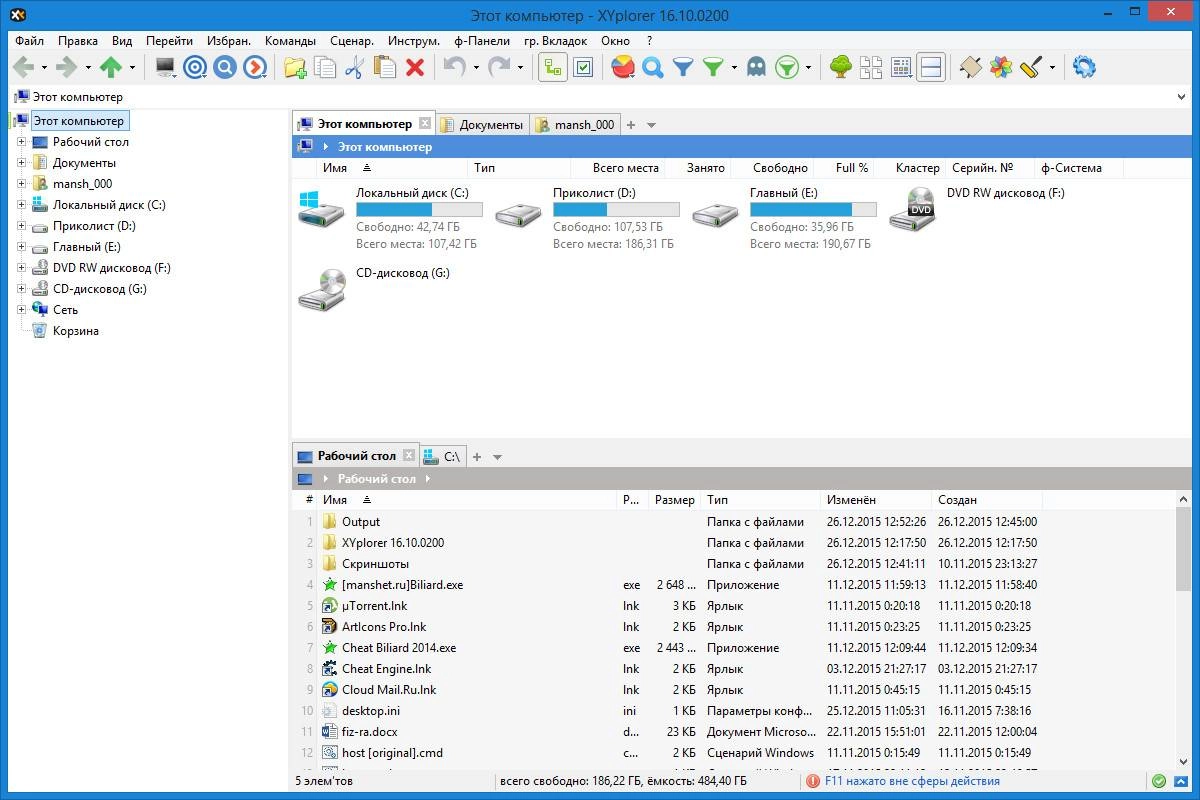1200x800 pixels.
Task: Click the ghost filter icon
Action: coord(757,67)
